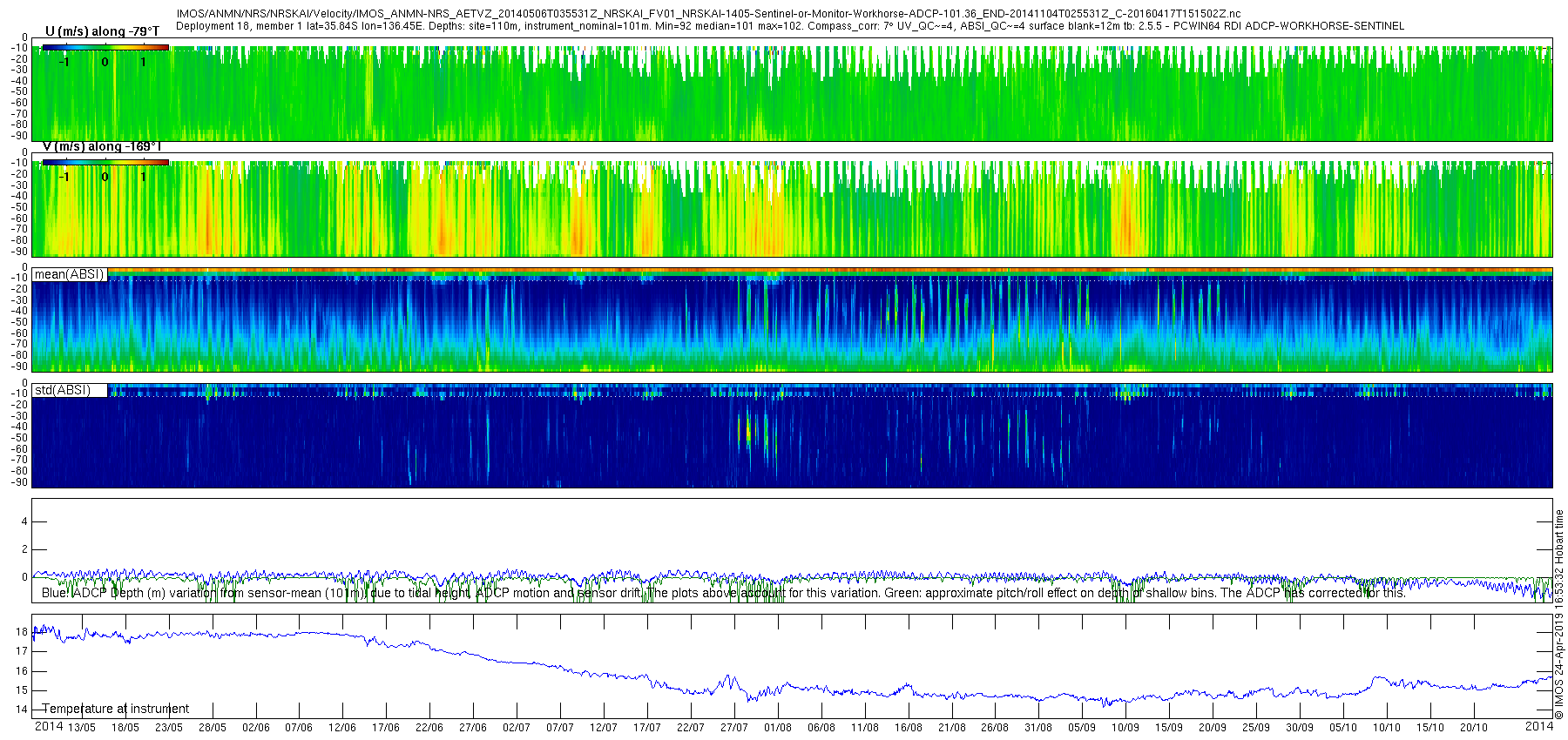Click inside the U velocity contour plot
This screenshot has width=1568, height=740.
[x=792, y=90]
